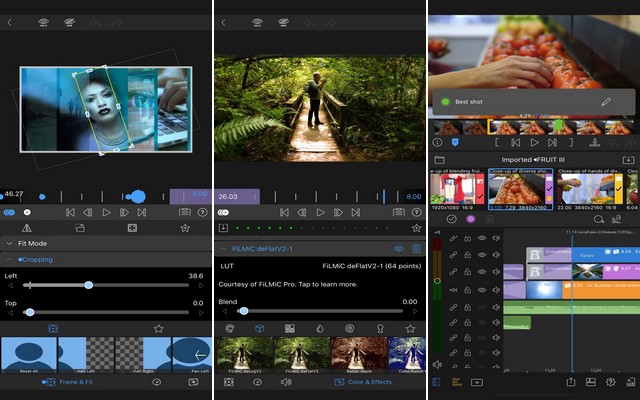Open speed tab beside Frame & Fit label
This screenshot has width=640, height=400.
(x=157, y=382)
